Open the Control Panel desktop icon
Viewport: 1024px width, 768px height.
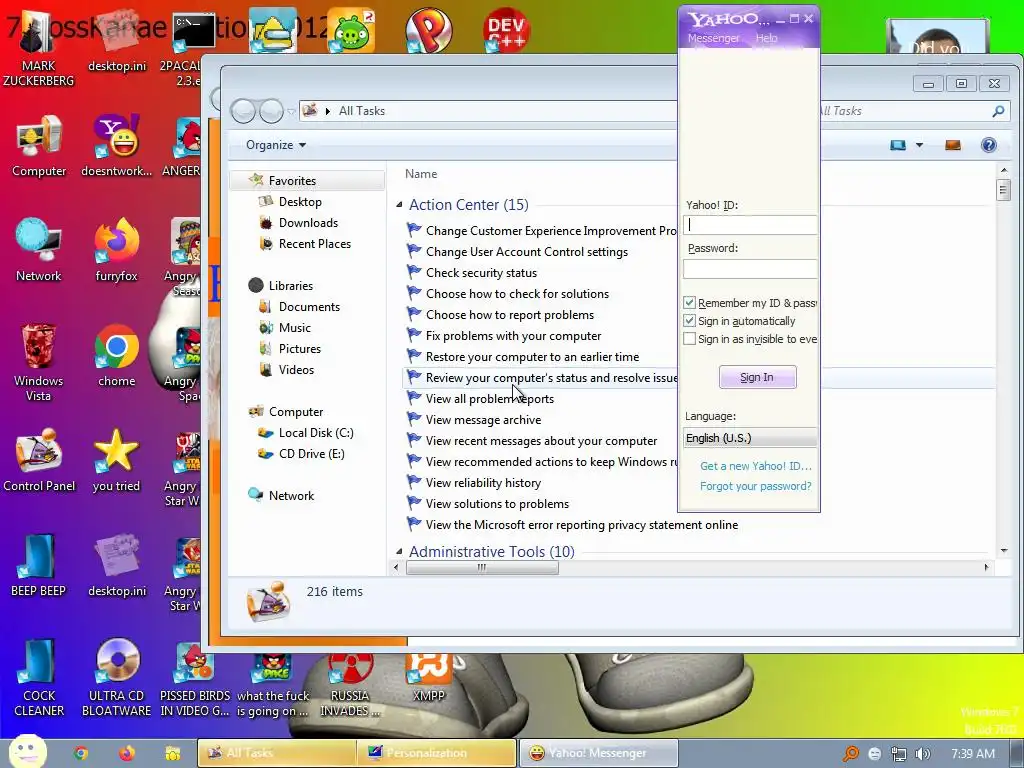[39, 460]
